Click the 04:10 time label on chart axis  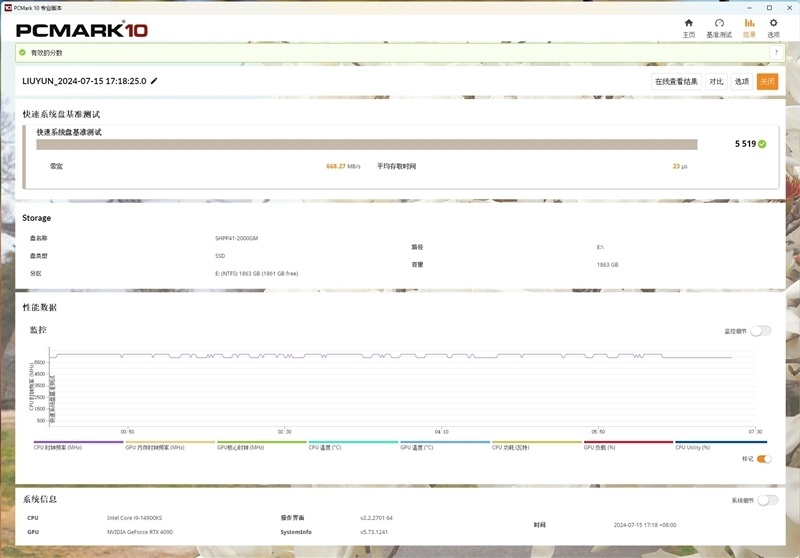(441, 432)
